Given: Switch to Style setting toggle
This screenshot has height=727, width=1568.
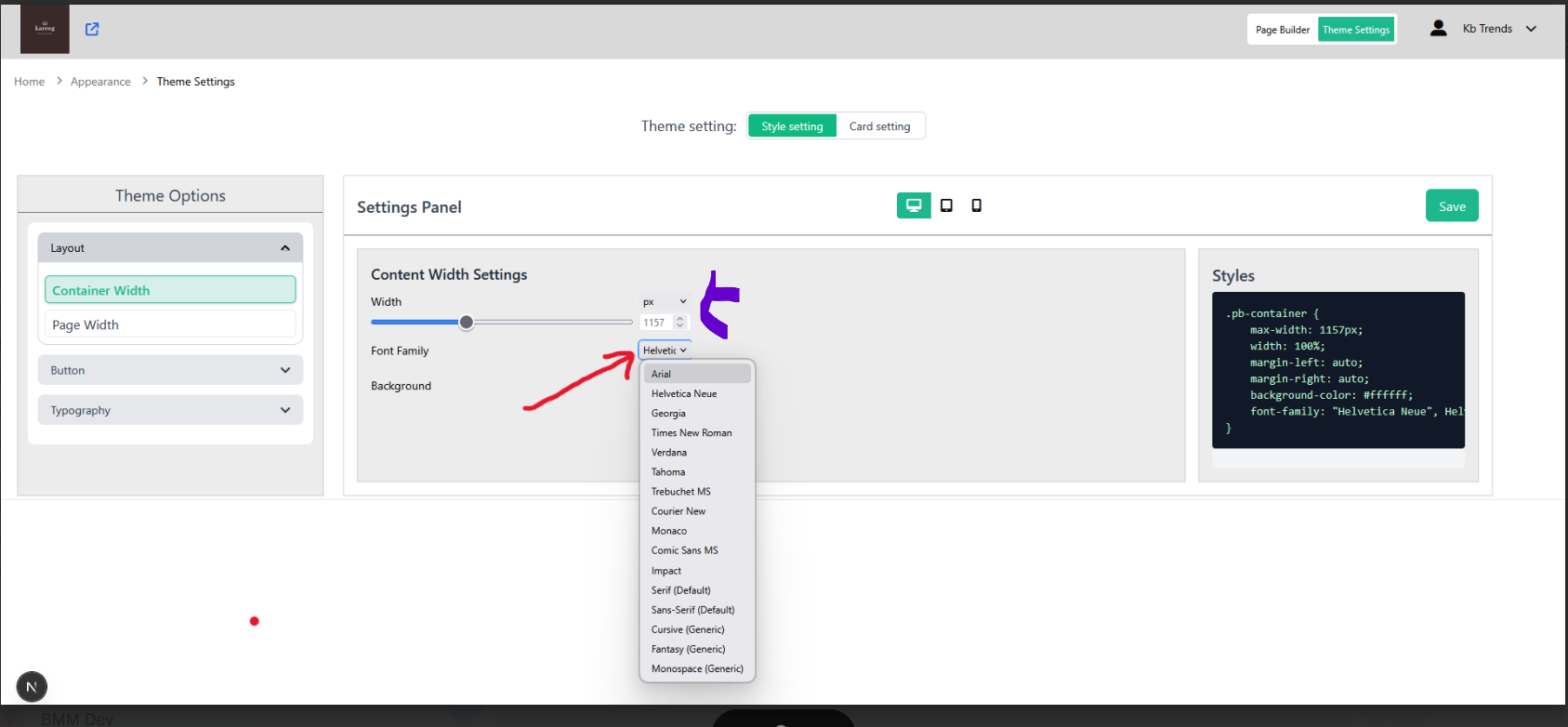Looking at the screenshot, I should point(792,126).
